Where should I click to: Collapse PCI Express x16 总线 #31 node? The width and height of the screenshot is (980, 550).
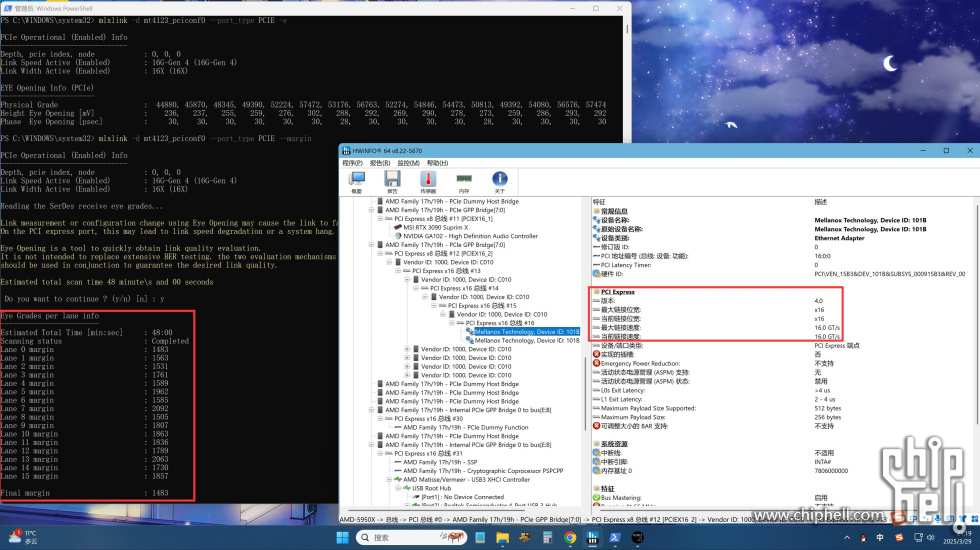point(380,453)
